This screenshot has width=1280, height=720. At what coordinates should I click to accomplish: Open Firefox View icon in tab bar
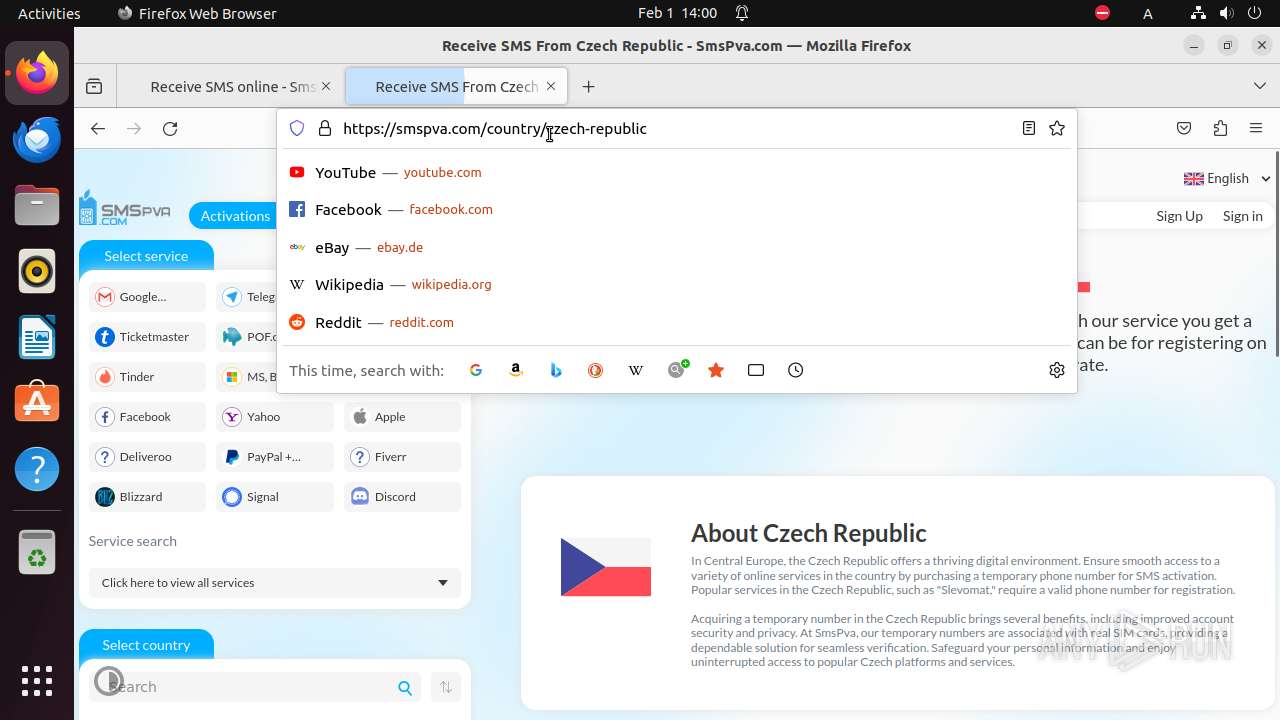[x=94, y=87]
